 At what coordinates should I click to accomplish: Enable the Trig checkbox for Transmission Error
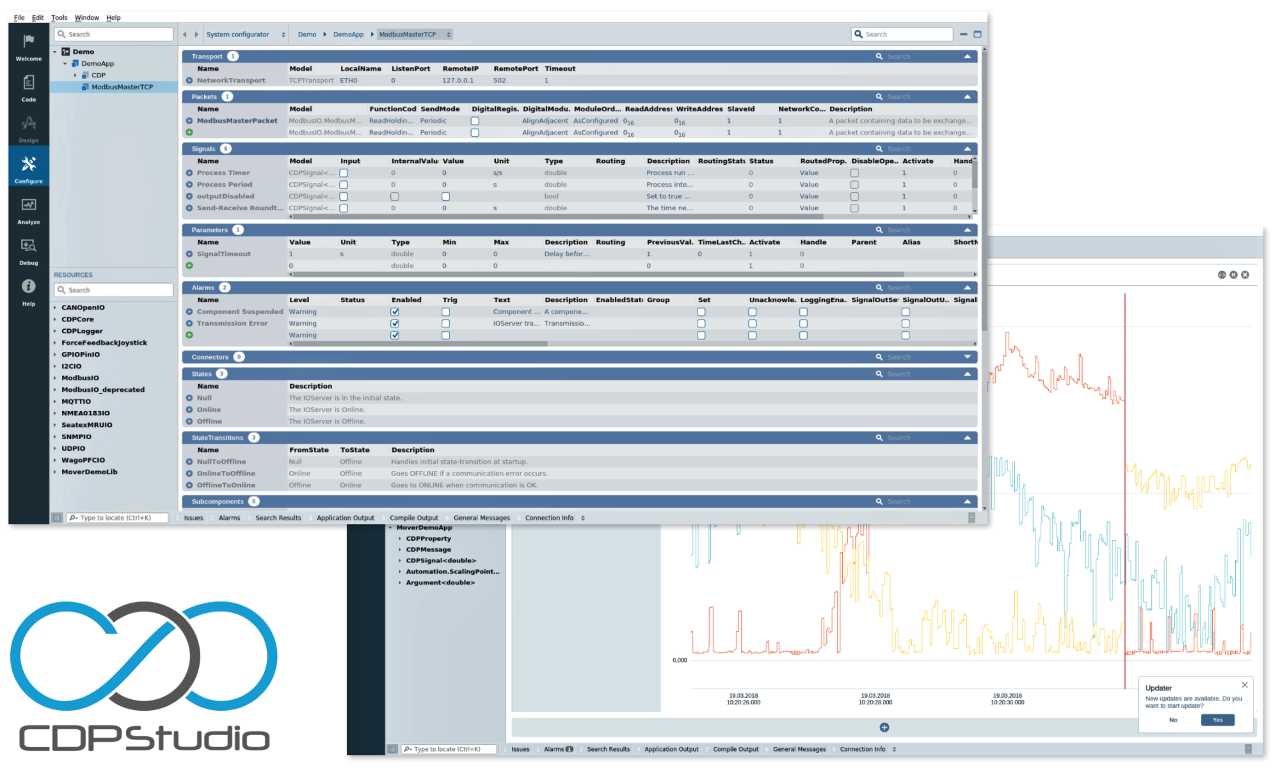pos(445,322)
